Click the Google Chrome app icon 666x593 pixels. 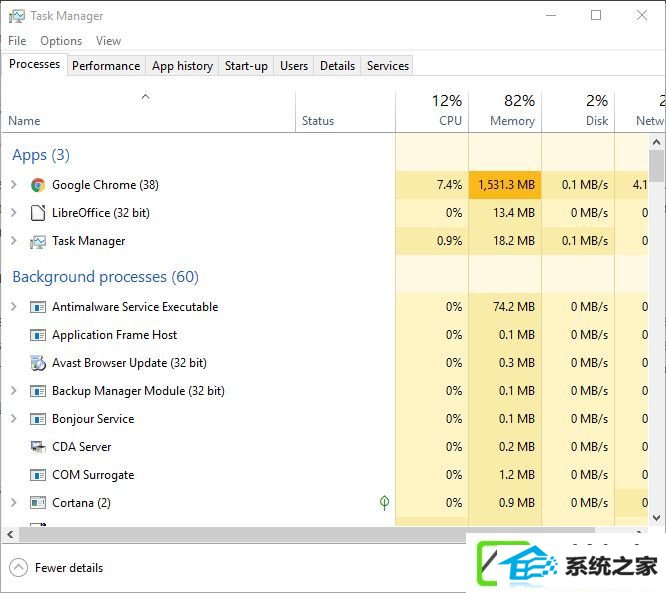38,185
